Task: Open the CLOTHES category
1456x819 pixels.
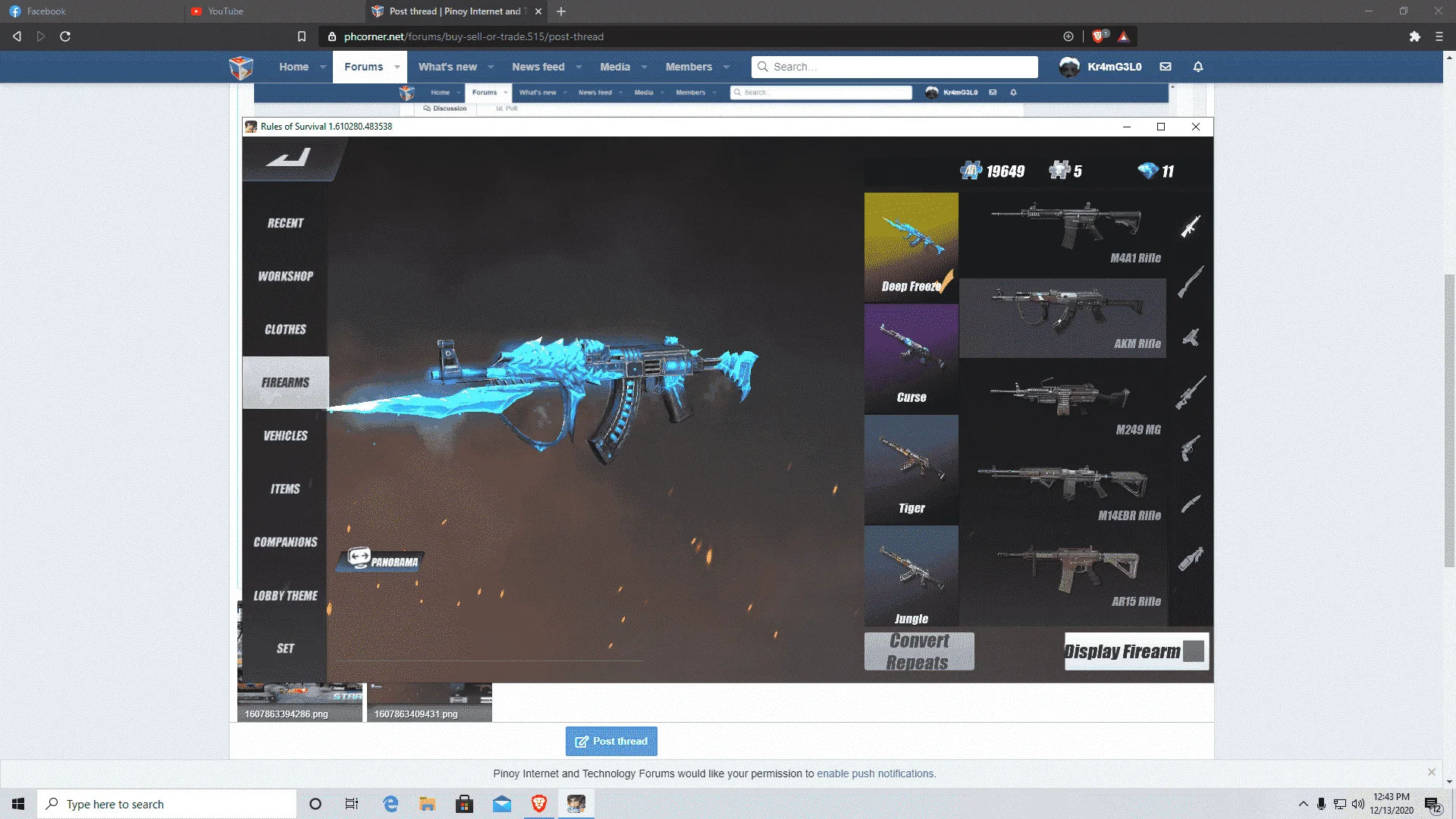Action: coord(285,329)
